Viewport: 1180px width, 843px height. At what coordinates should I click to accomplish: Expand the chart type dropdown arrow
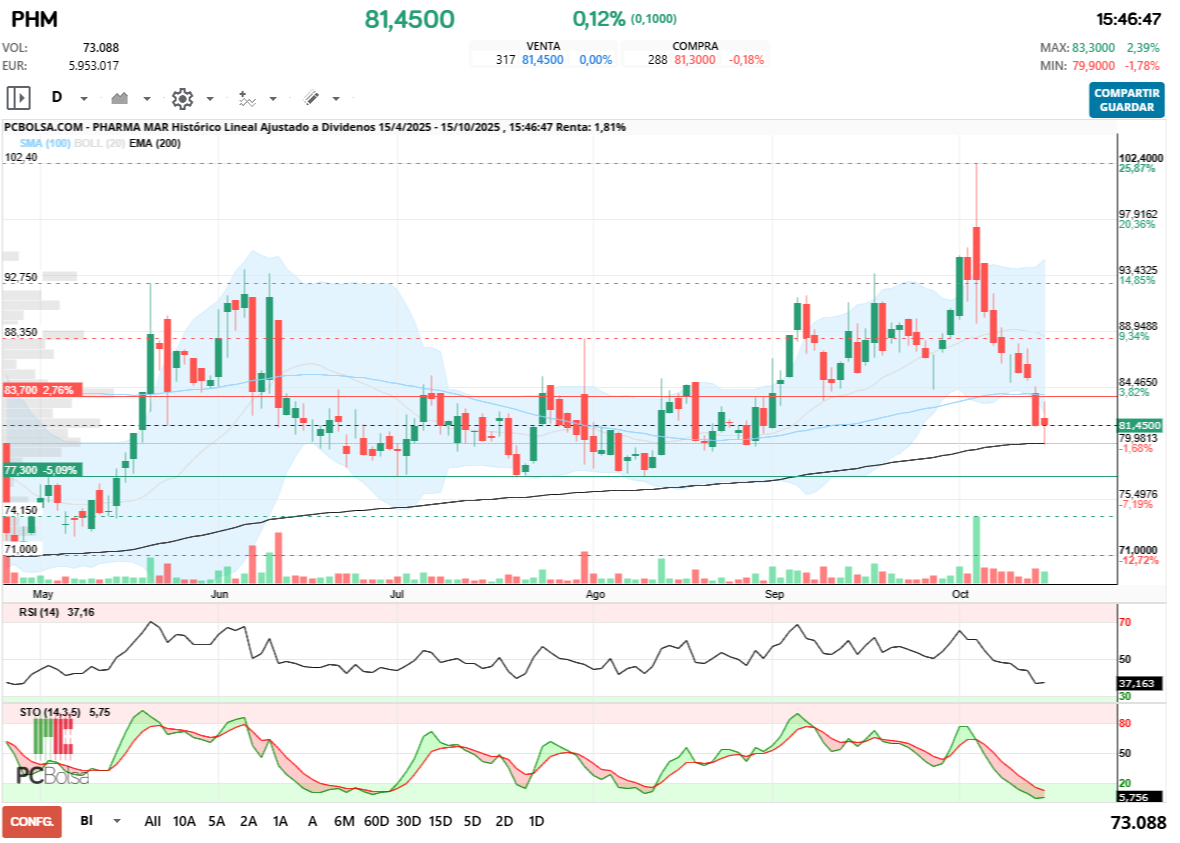pos(147,99)
